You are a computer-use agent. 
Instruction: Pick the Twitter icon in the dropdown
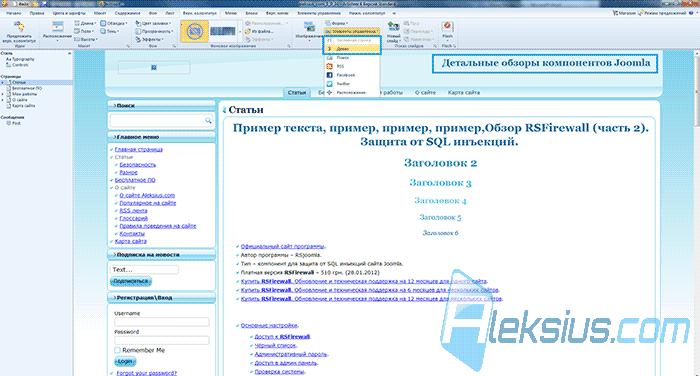[x=329, y=84]
